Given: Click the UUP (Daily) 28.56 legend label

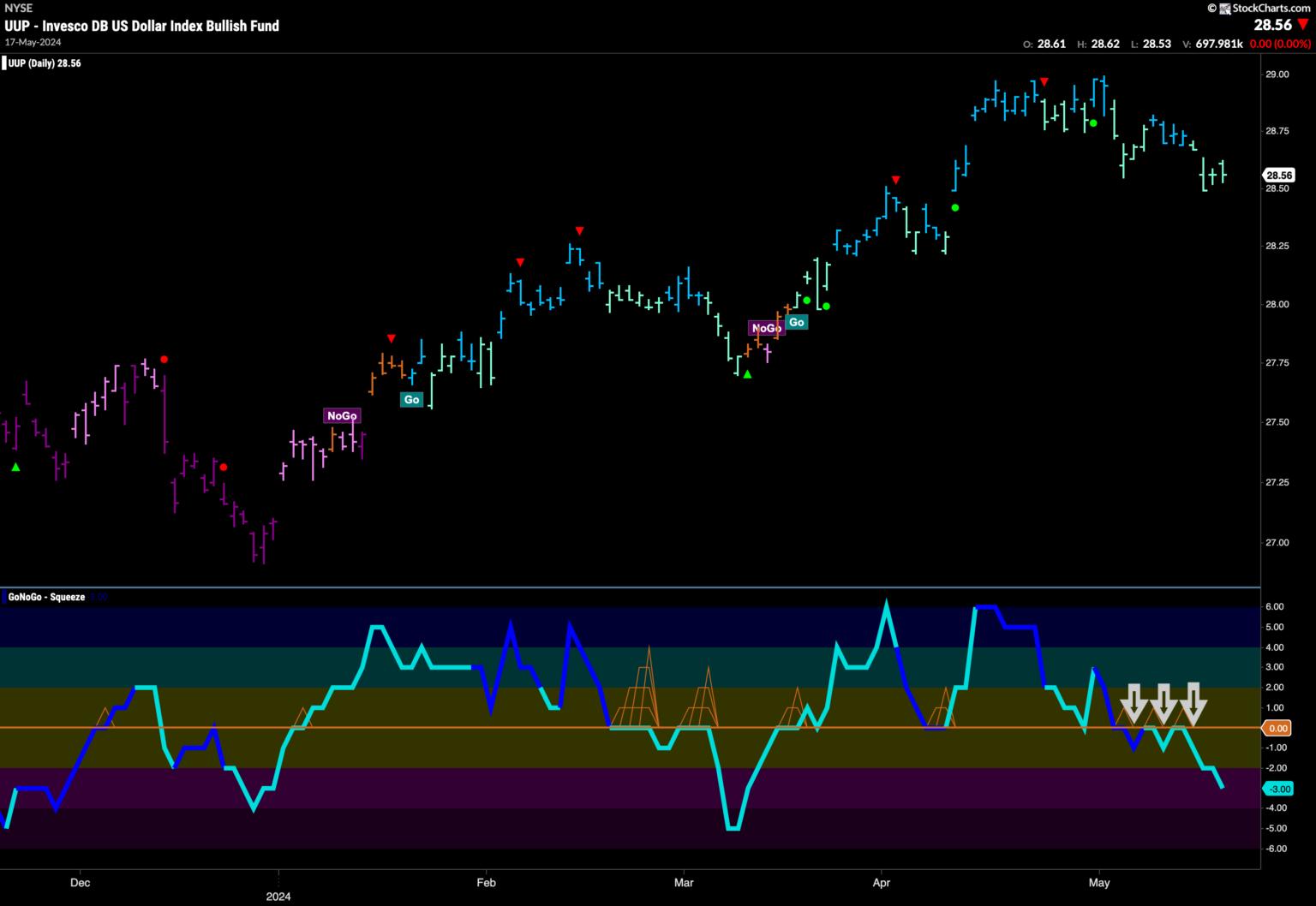Looking at the screenshot, I should (x=45, y=63).
